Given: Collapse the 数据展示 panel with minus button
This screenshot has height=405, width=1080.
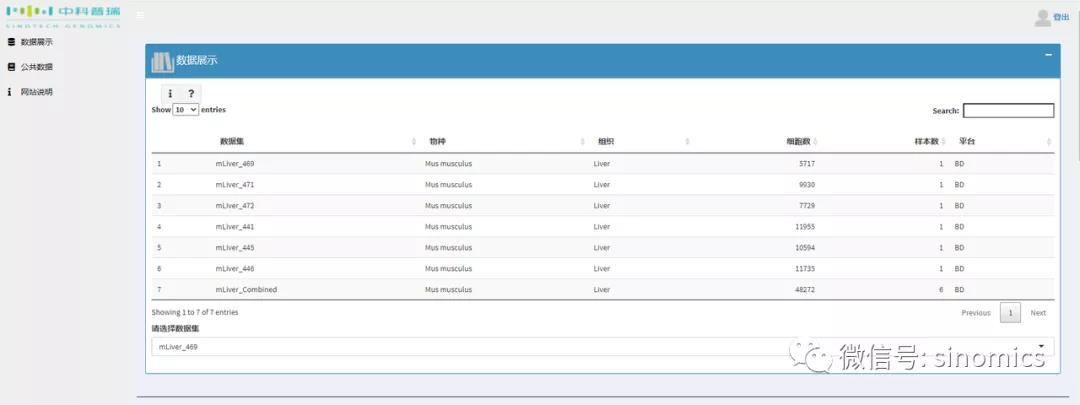Looking at the screenshot, I should click(1048, 54).
